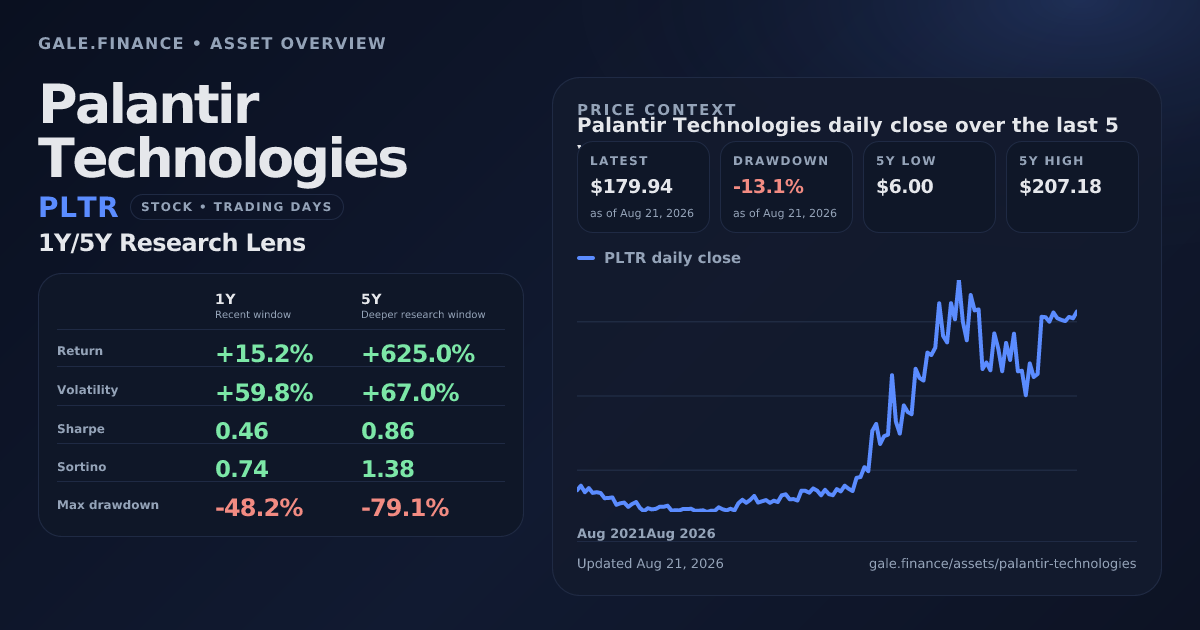The width and height of the screenshot is (1200, 630).
Task: Open the gale.finance/assets/palantir-technologies link
Action: [x=1002, y=563]
